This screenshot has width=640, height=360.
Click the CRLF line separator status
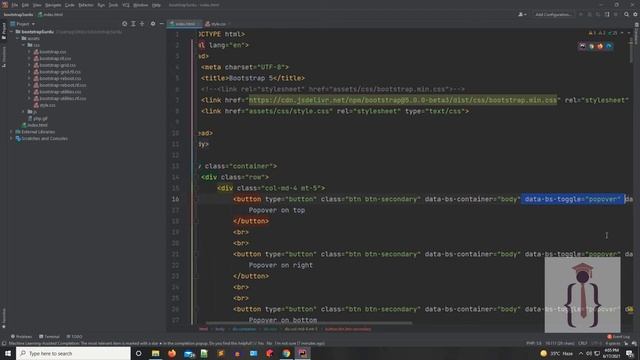click(582, 343)
